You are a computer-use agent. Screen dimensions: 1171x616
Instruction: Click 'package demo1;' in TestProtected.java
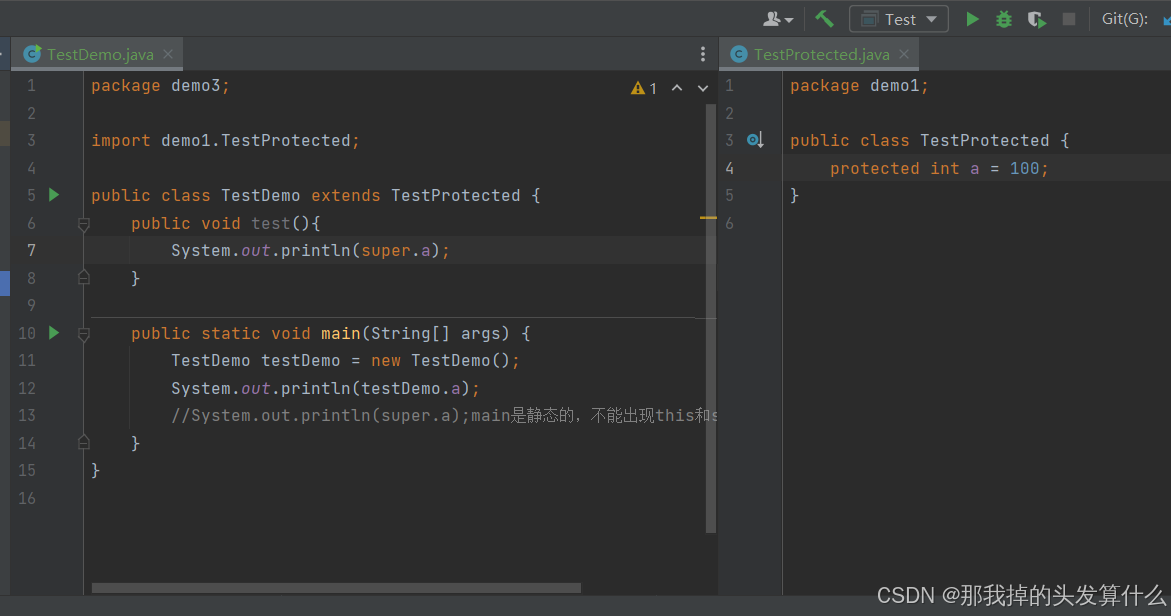tap(860, 86)
